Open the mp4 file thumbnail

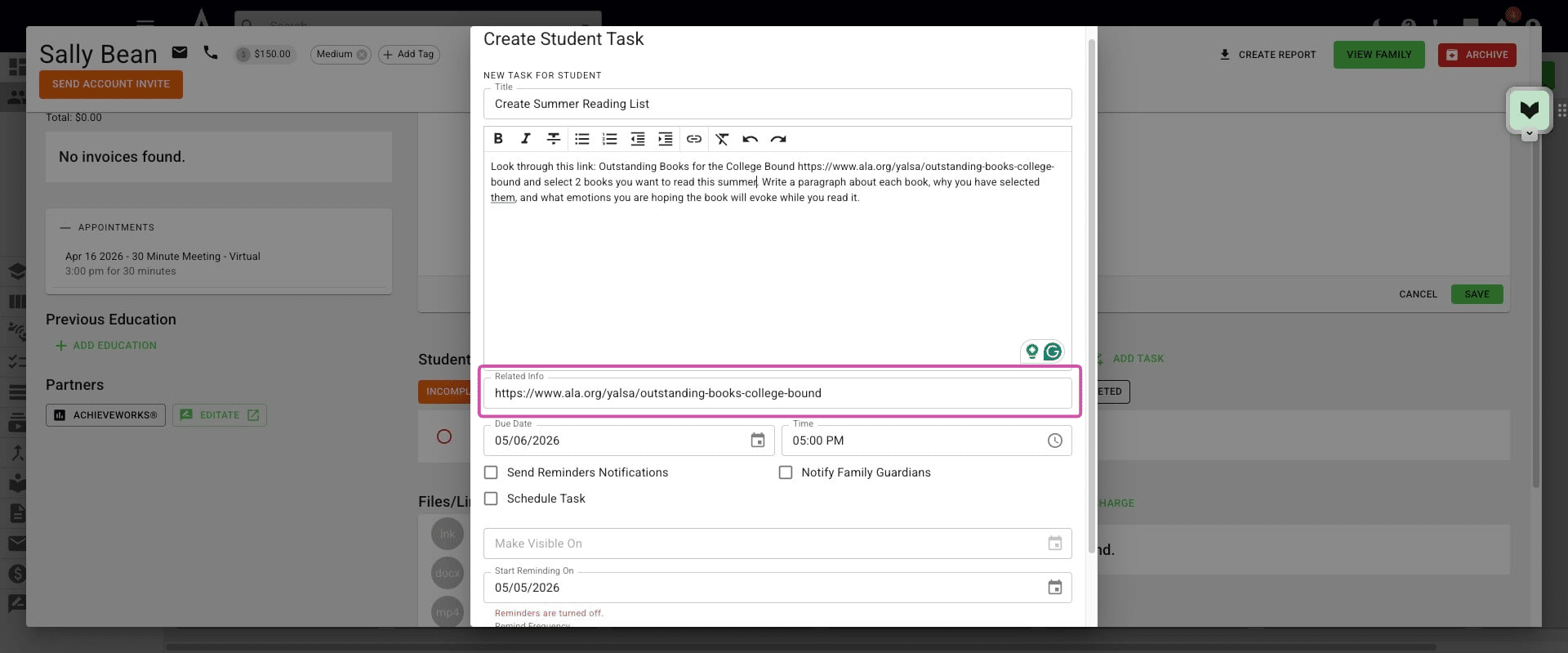coord(448,612)
